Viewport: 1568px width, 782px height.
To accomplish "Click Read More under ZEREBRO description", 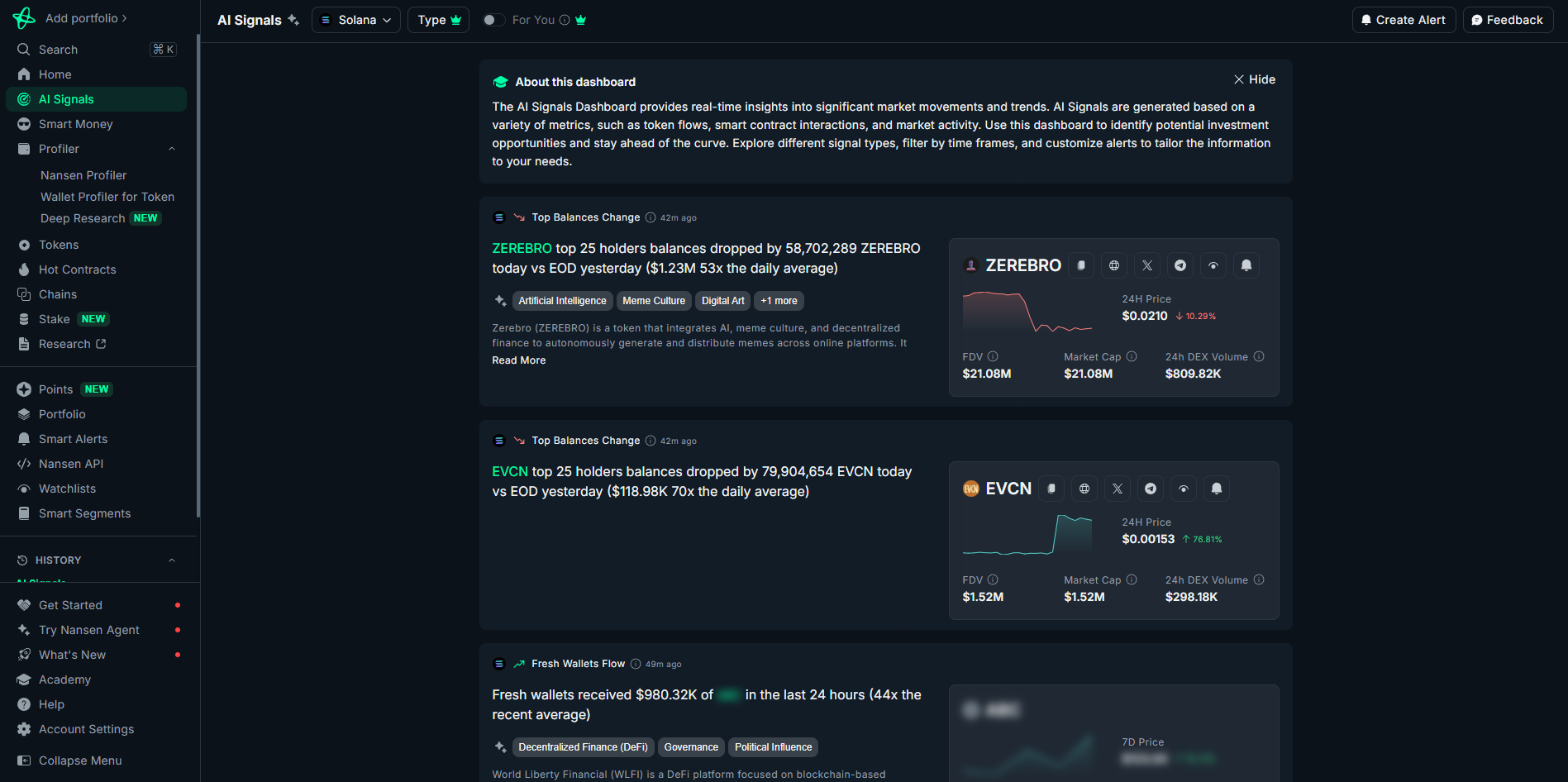I will pos(518,360).
